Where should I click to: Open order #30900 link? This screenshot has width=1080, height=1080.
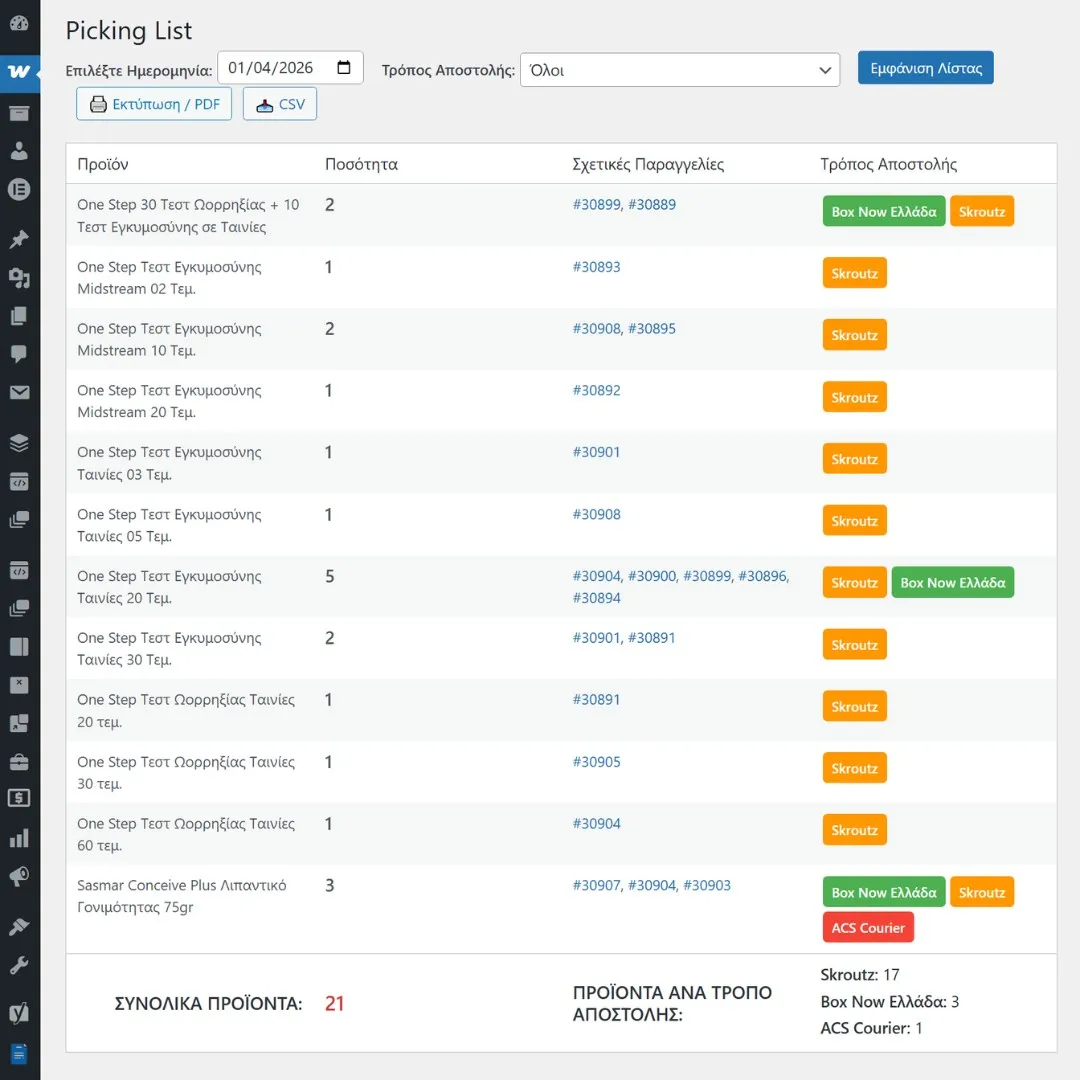pyautogui.click(x=652, y=576)
